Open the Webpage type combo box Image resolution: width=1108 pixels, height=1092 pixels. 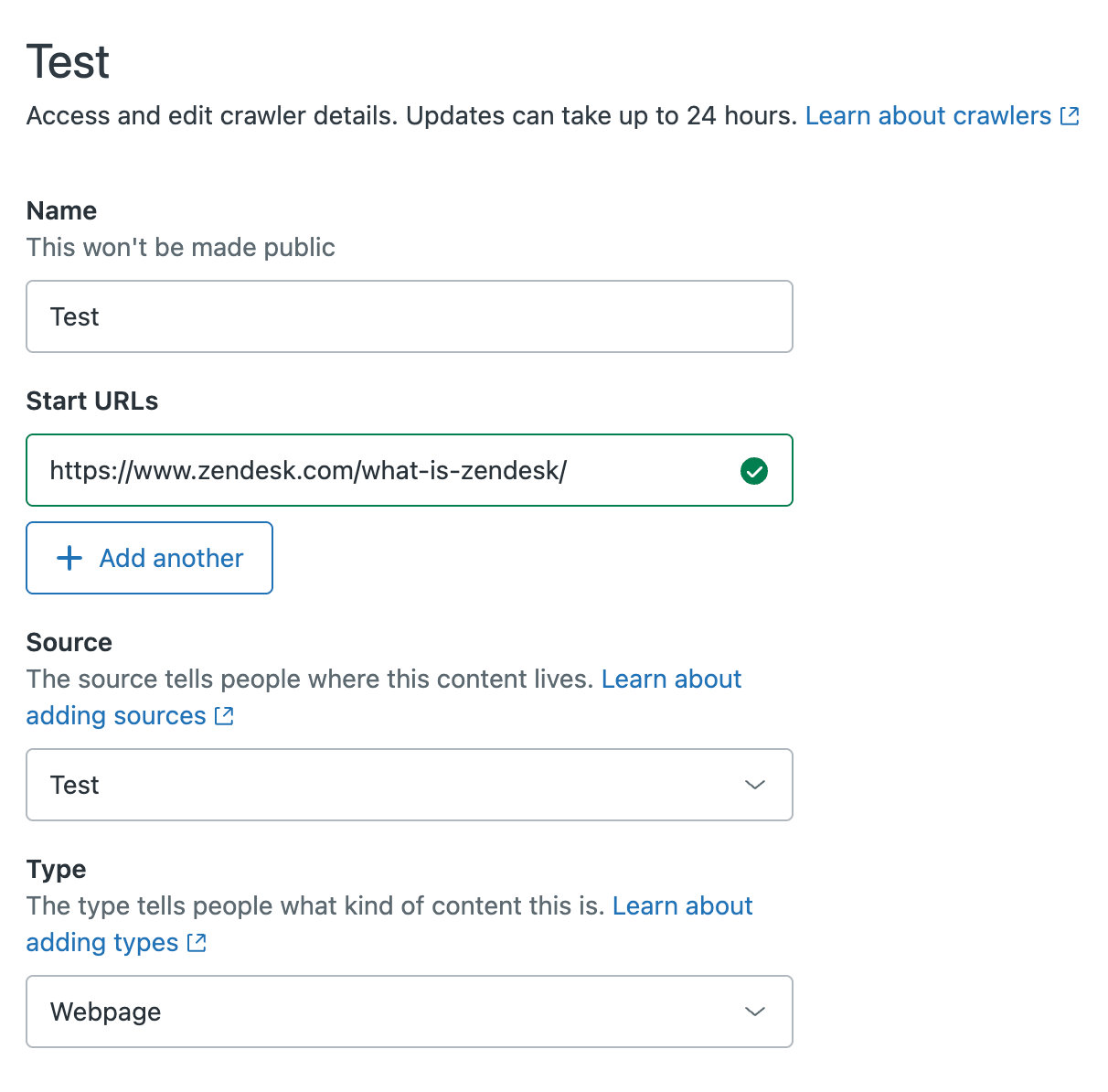(384, 1012)
